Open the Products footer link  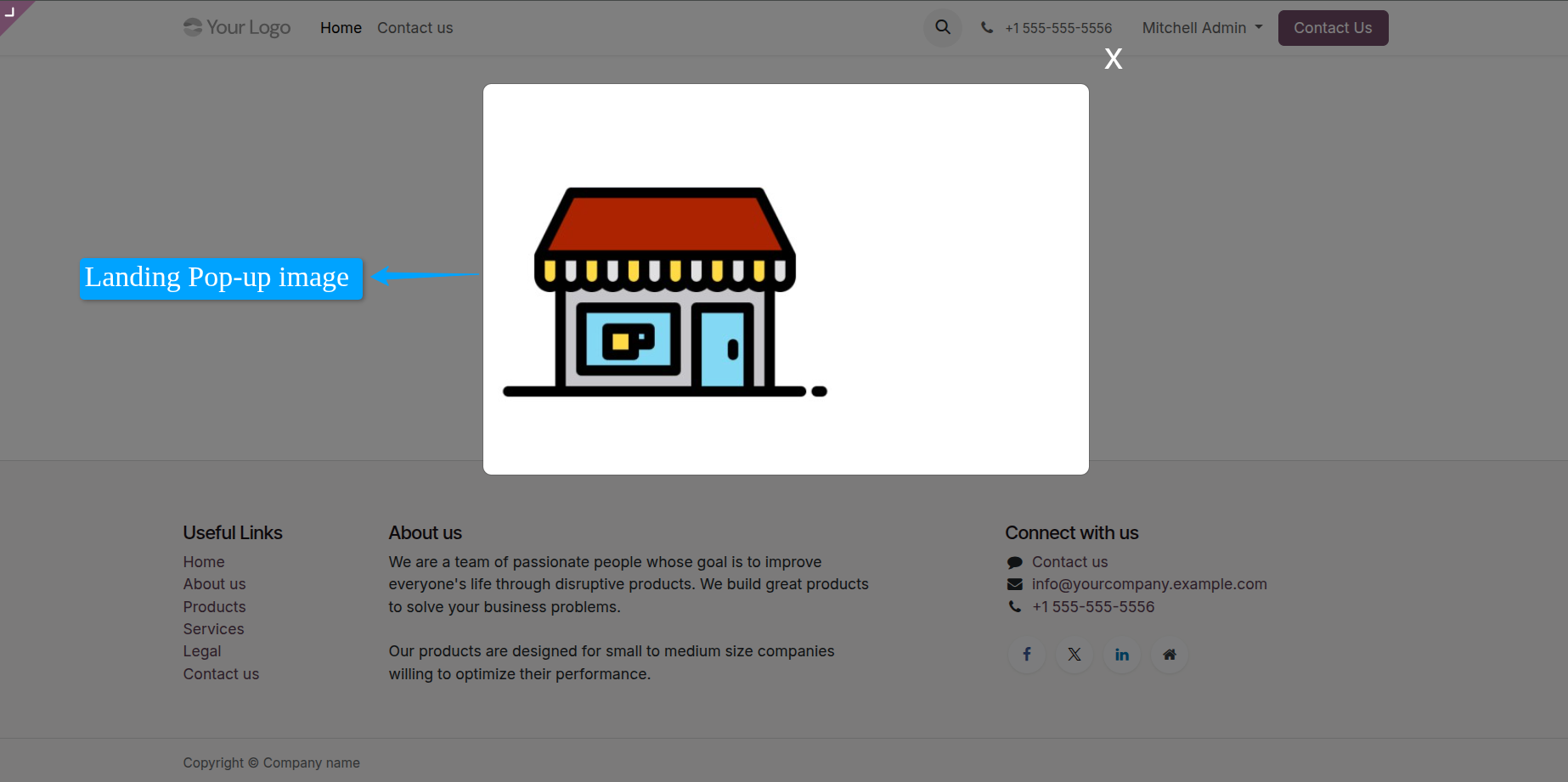[214, 607]
